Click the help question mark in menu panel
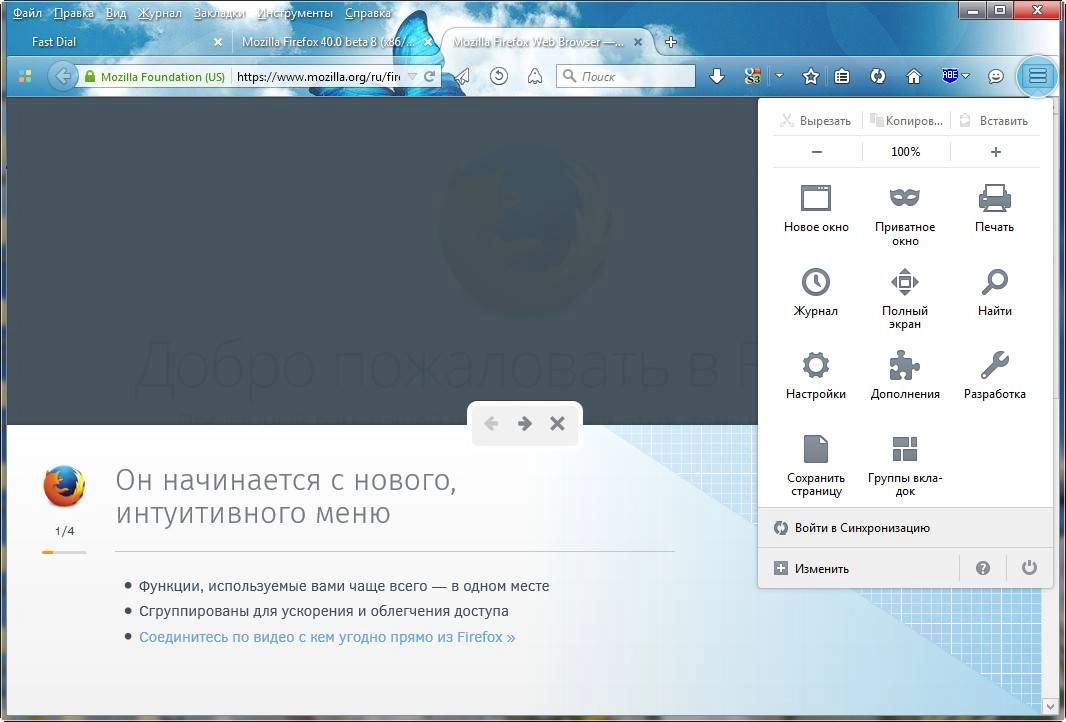Viewport: 1066px width, 722px height. point(983,568)
